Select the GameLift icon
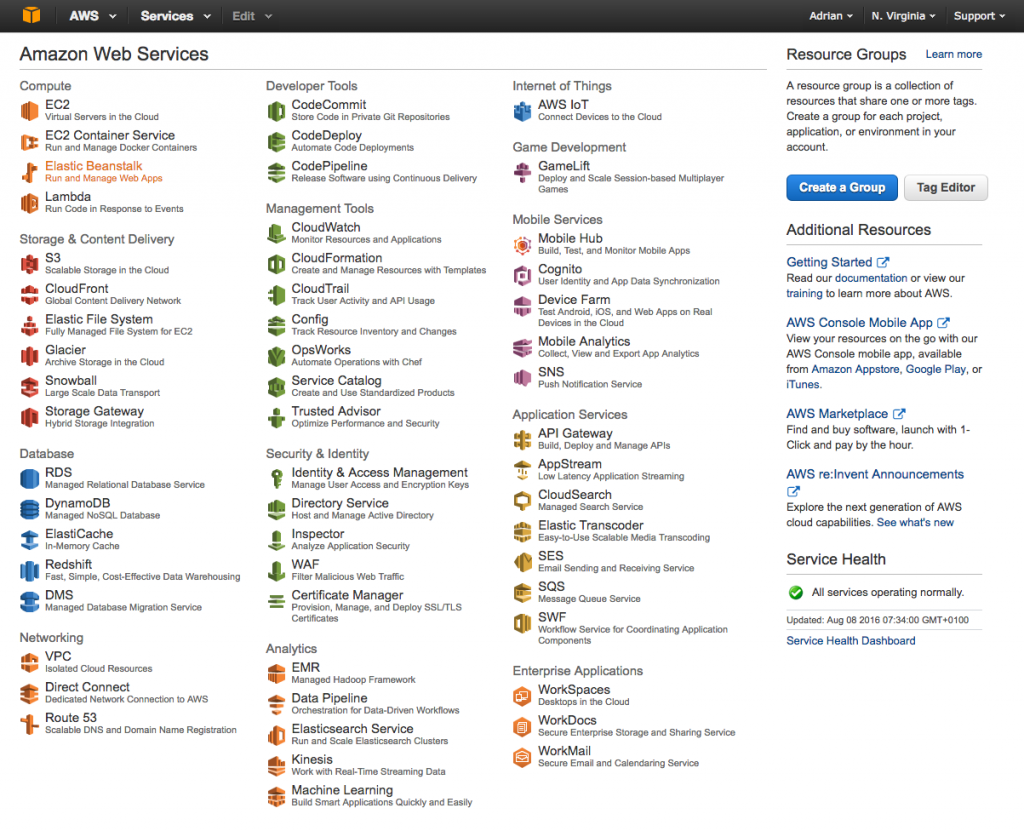 coord(524,170)
